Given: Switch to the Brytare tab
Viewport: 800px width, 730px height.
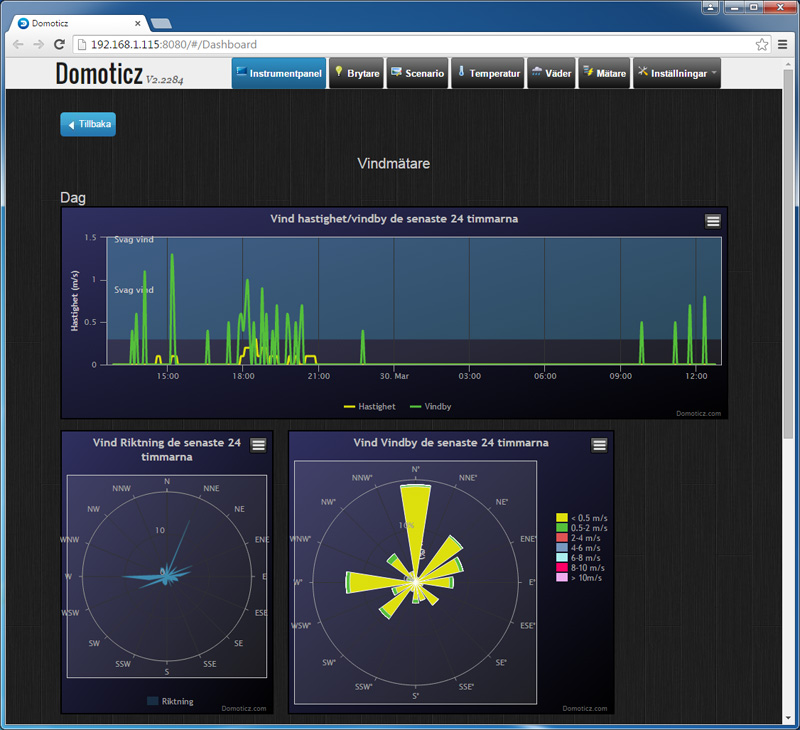Looking at the screenshot, I should pyautogui.click(x=356, y=73).
